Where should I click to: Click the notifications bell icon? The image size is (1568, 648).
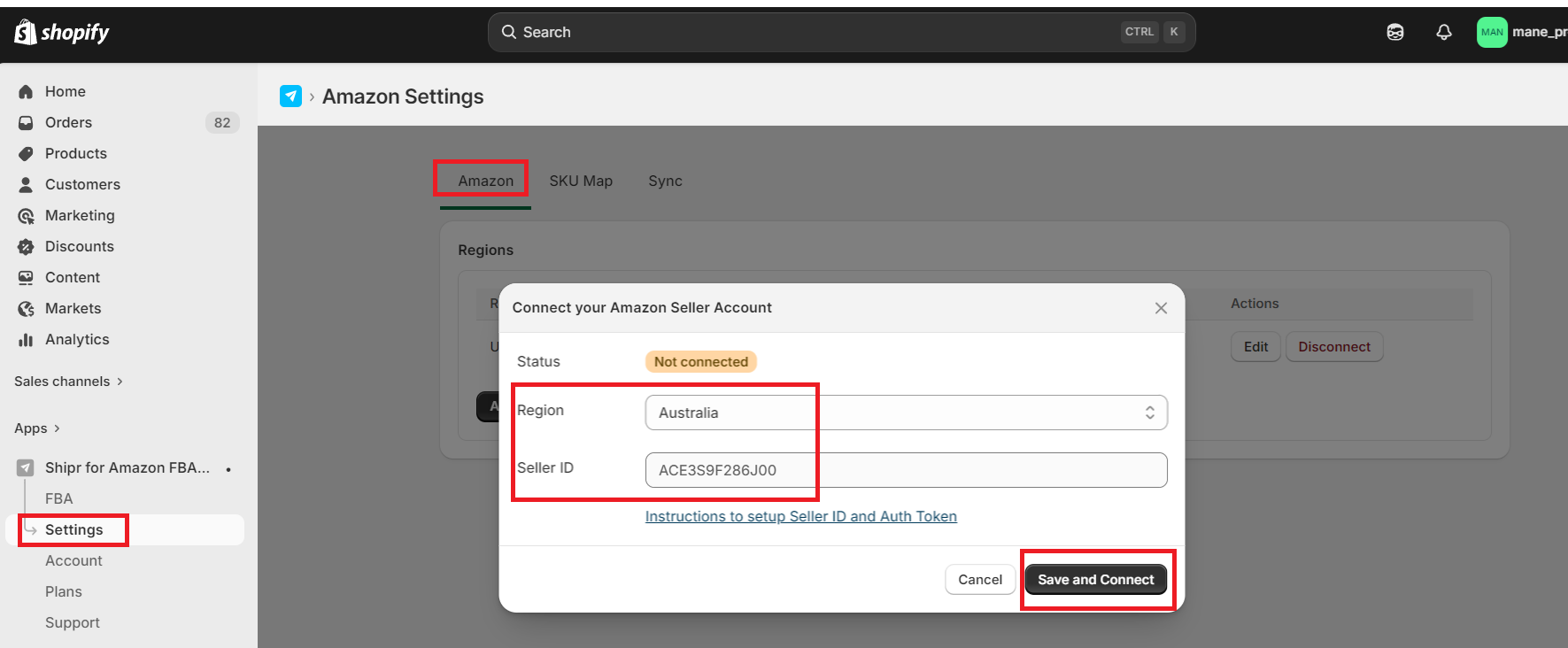[1443, 32]
